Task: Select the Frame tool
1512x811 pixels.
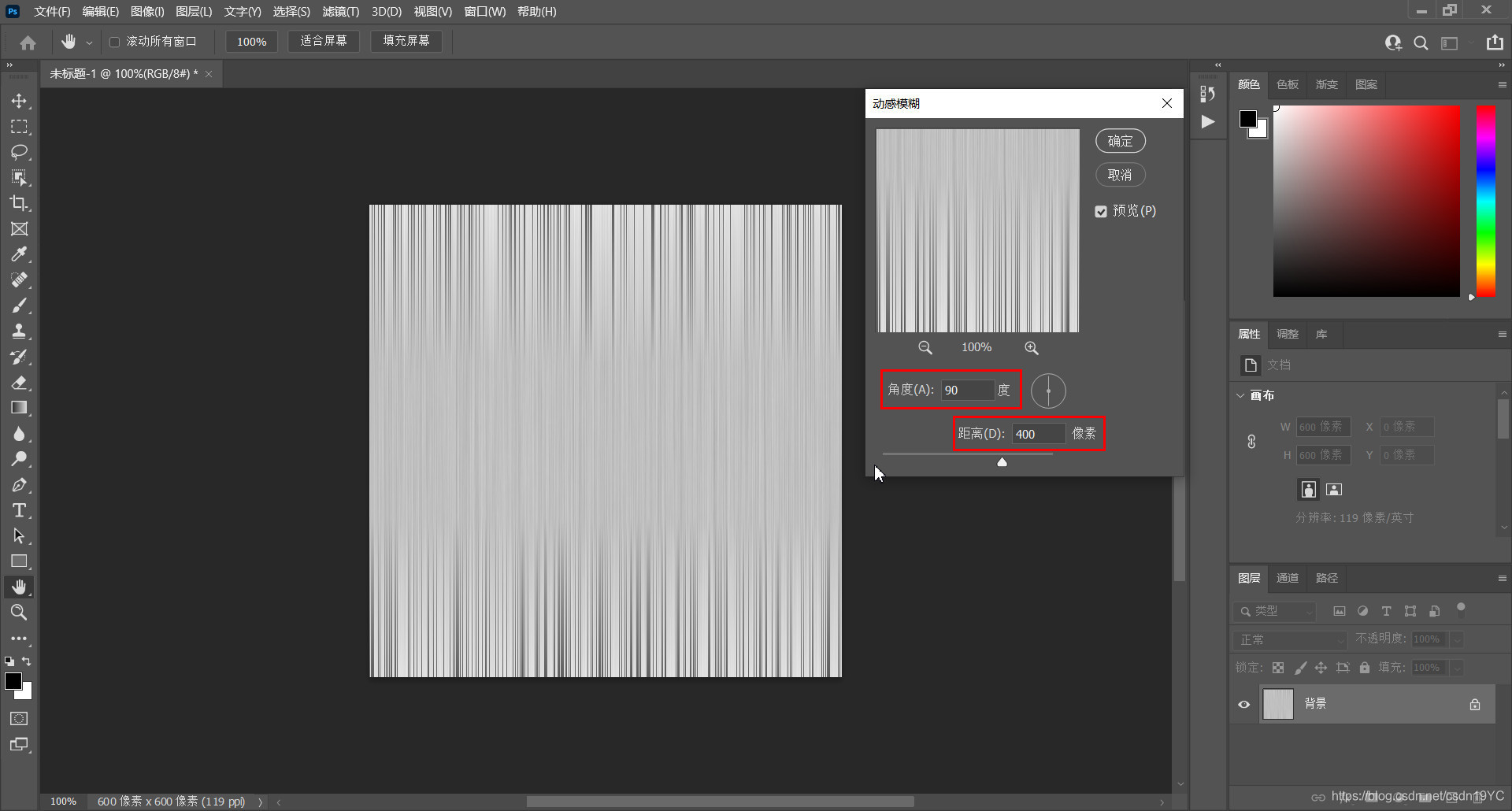Action: click(19, 229)
